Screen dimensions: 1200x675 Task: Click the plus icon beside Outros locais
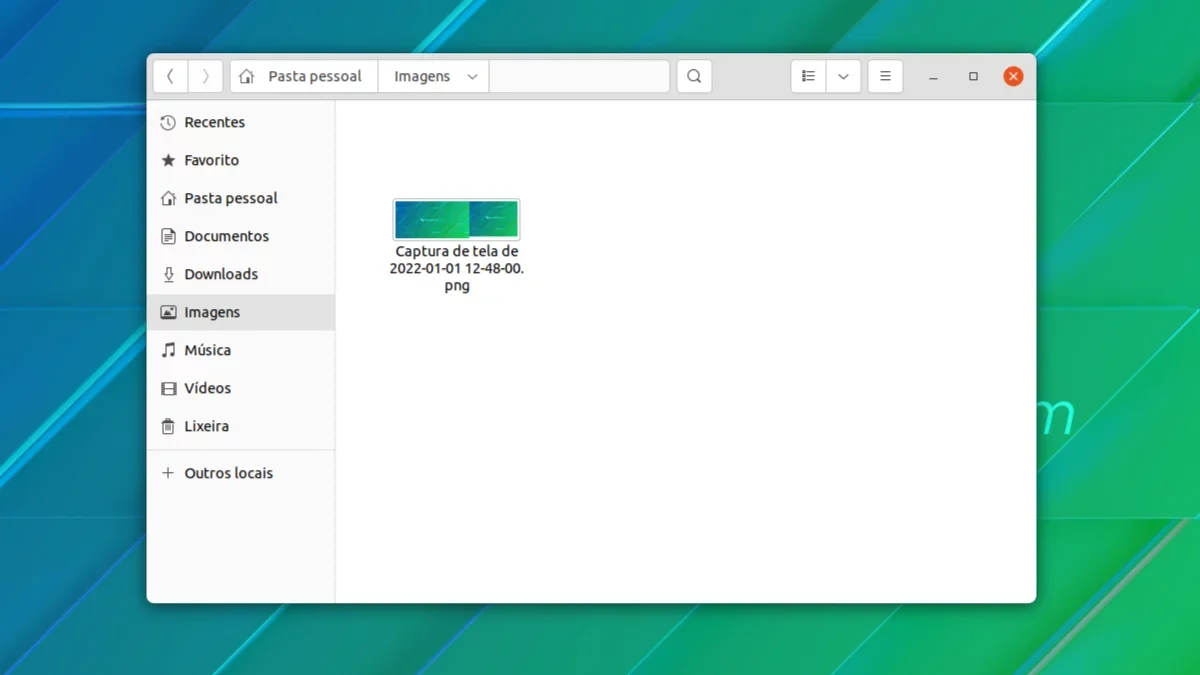[x=168, y=473]
